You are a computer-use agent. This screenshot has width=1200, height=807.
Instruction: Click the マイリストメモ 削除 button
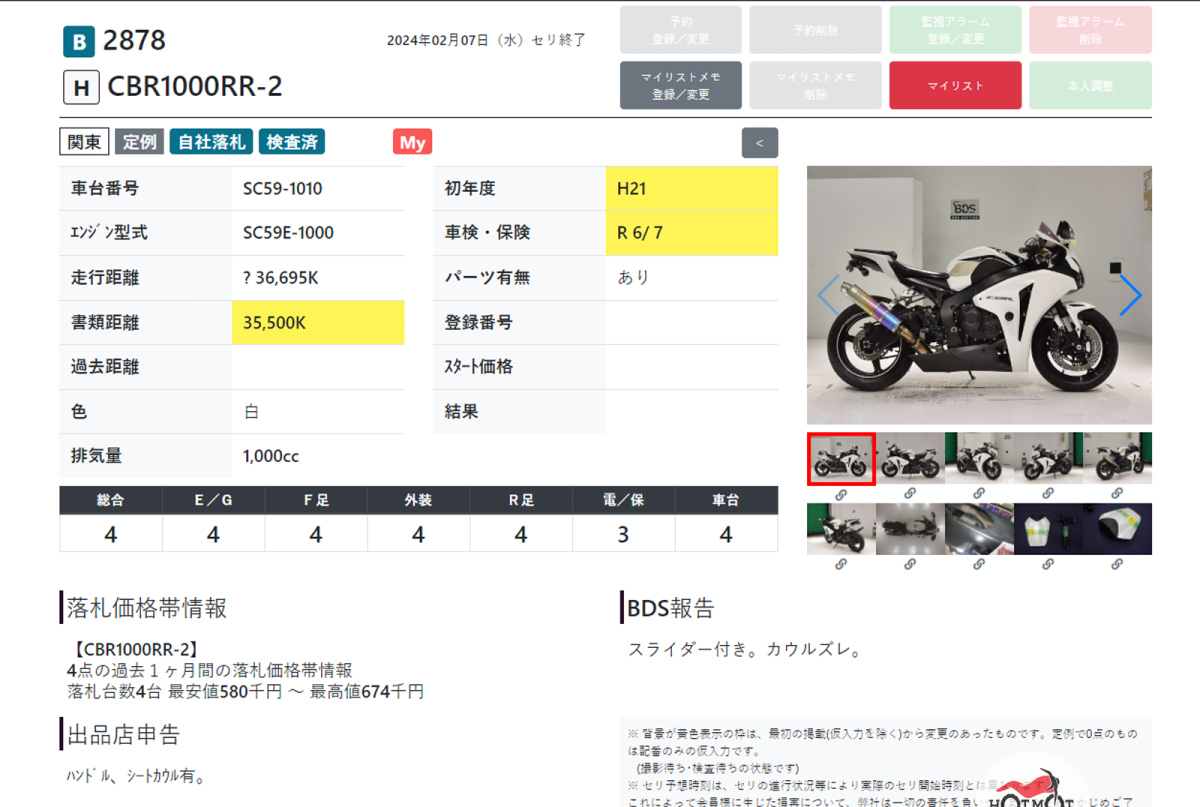pyautogui.click(x=817, y=85)
